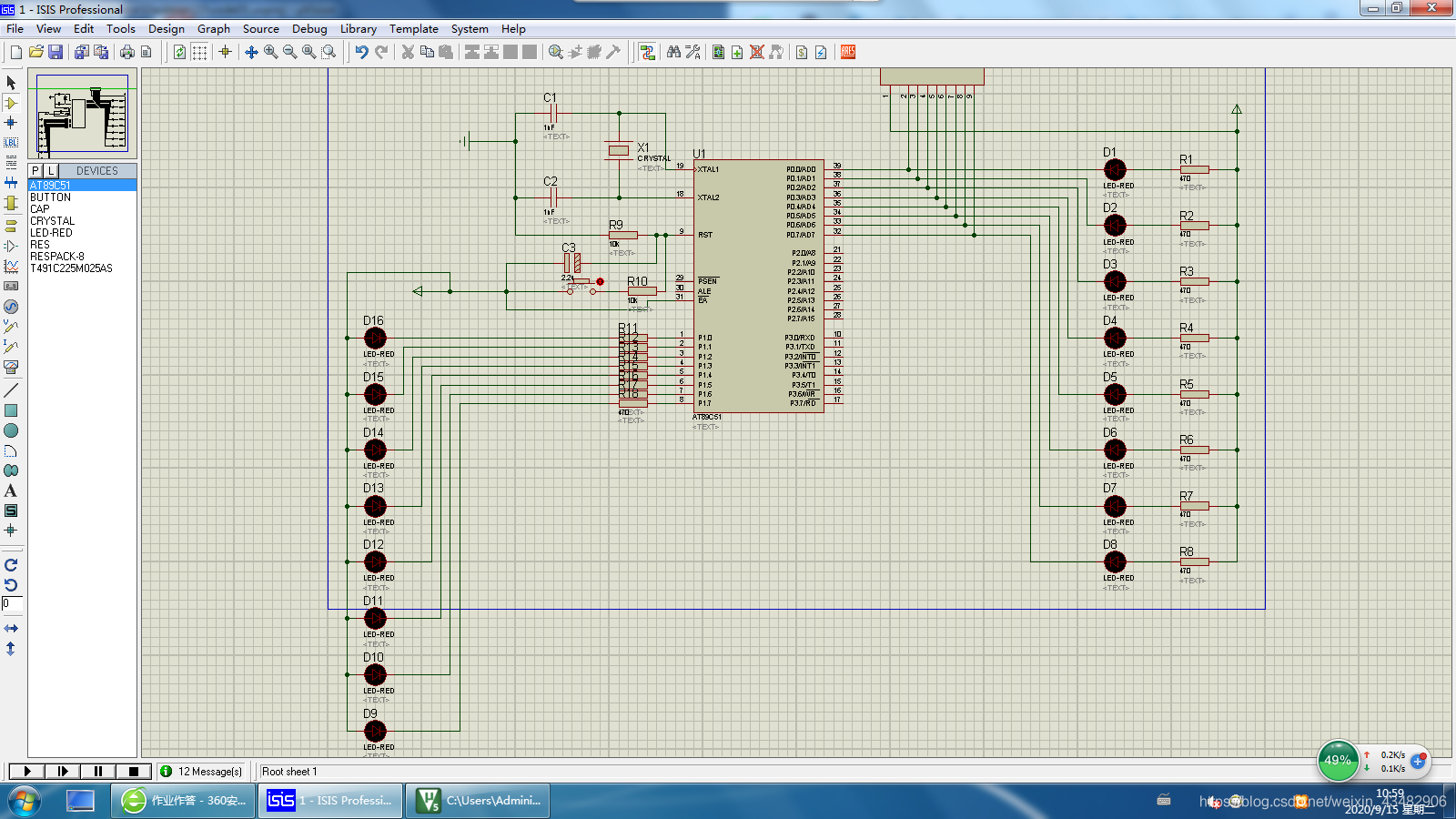Open the Library menu
The height and width of the screenshot is (819, 1456).
(359, 29)
